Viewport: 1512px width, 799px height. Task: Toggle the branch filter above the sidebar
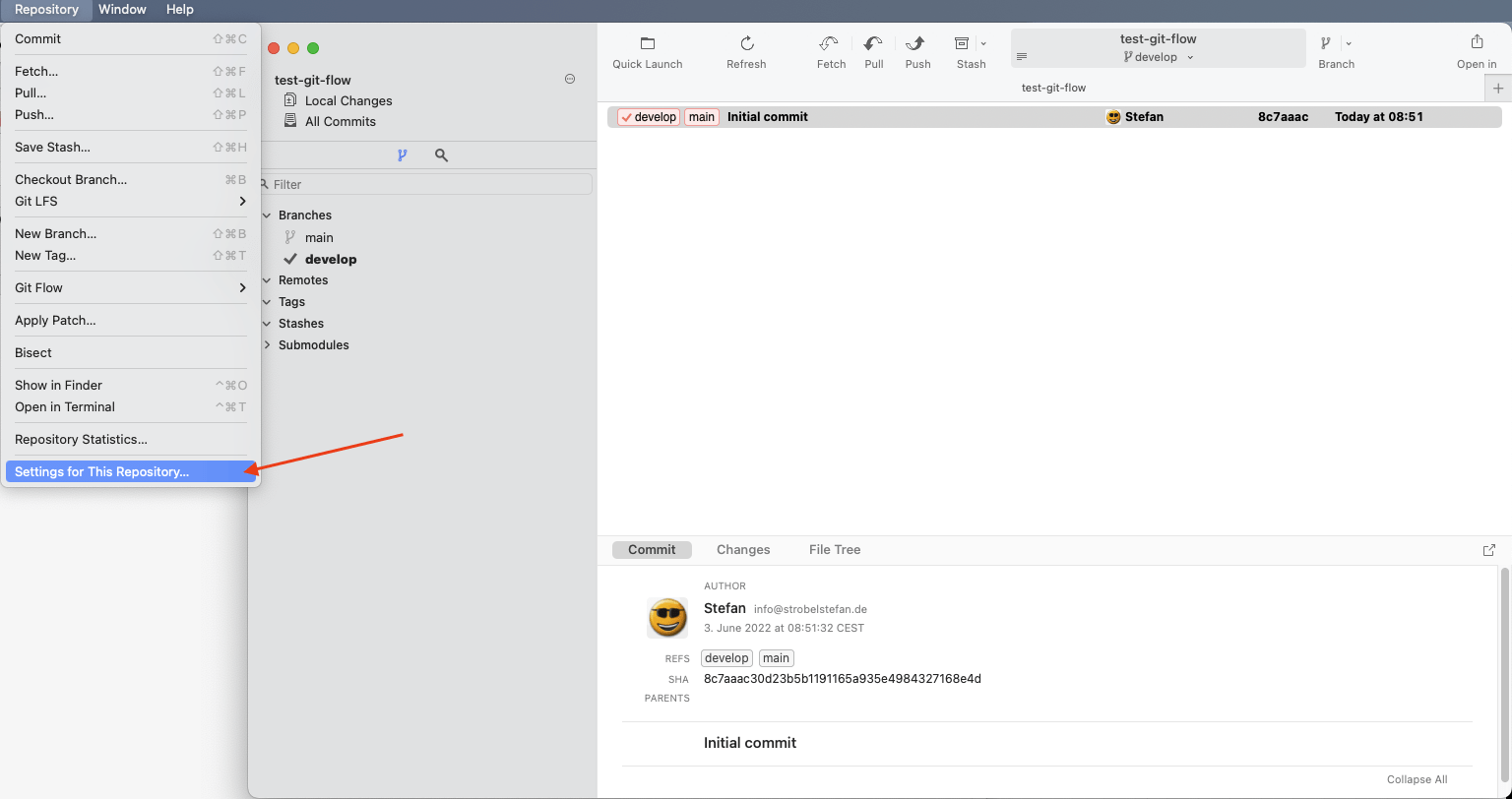pyautogui.click(x=402, y=154)
